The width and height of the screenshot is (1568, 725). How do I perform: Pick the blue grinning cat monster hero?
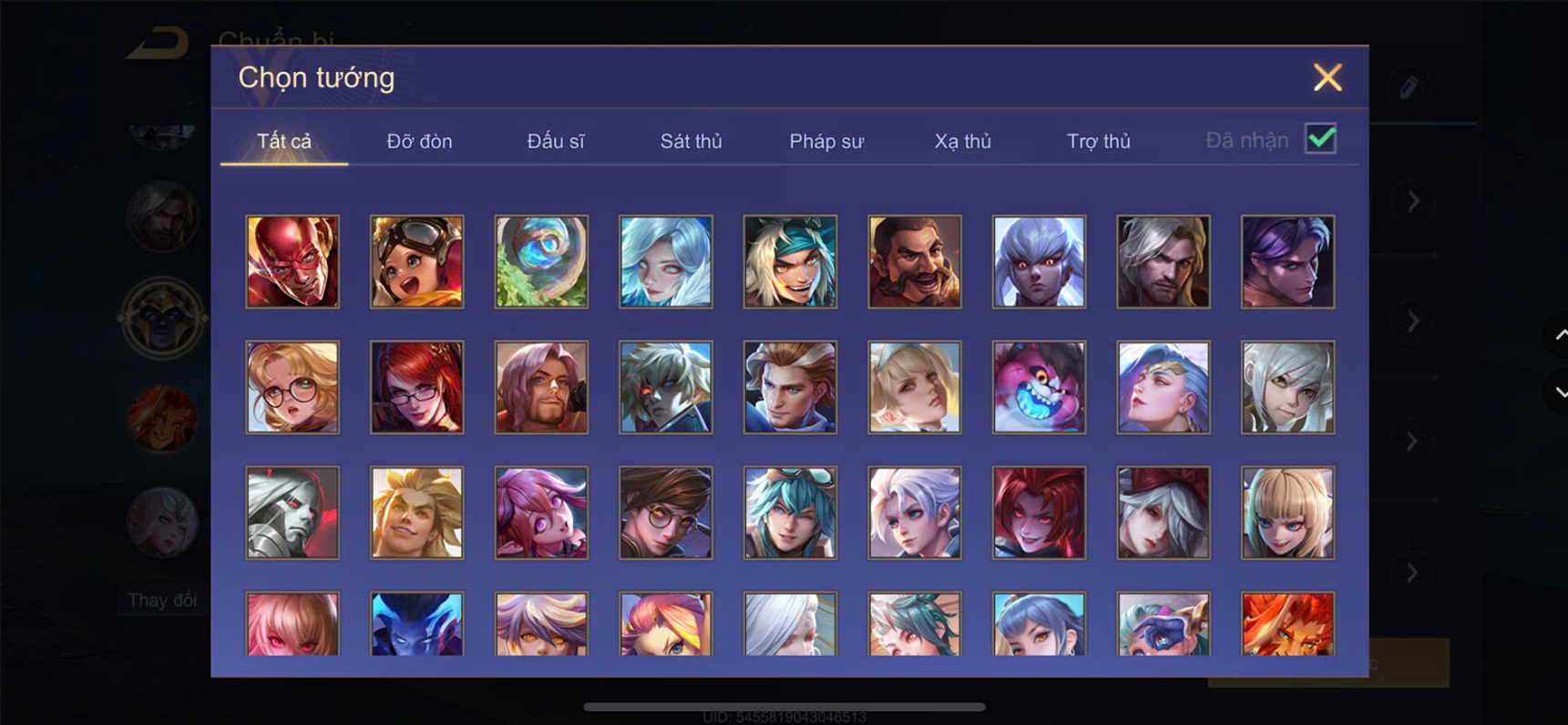[1039, 387]
